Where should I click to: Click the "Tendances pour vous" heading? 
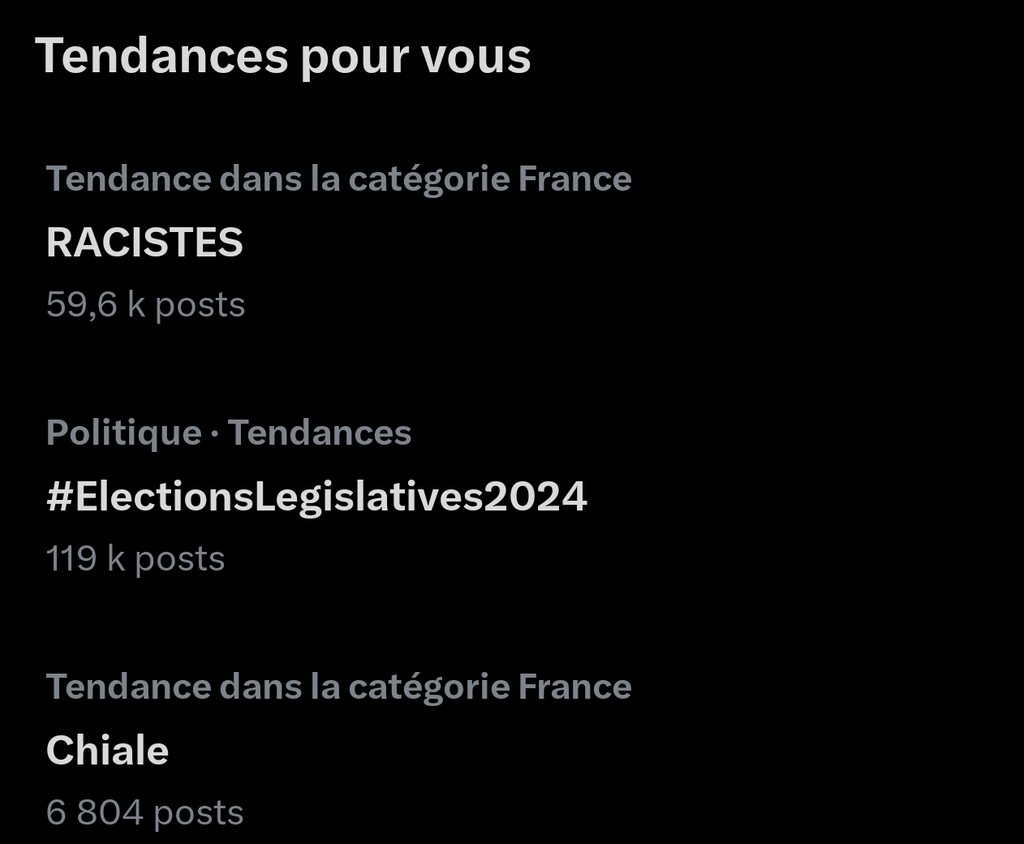click(x=283, y=57)
